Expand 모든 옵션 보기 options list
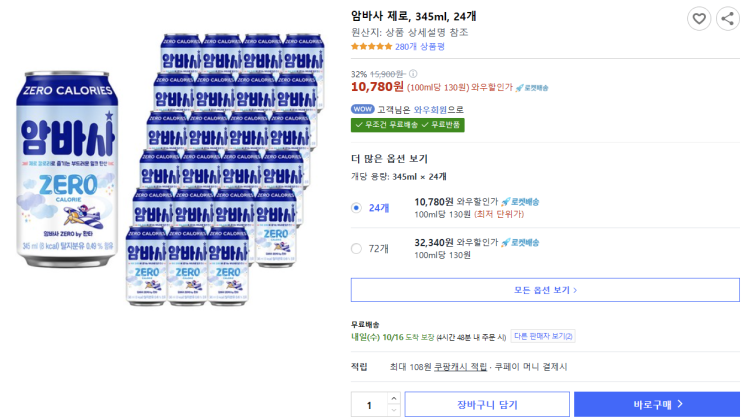Viewport: 743px width, 418px height. coord(545,290)
